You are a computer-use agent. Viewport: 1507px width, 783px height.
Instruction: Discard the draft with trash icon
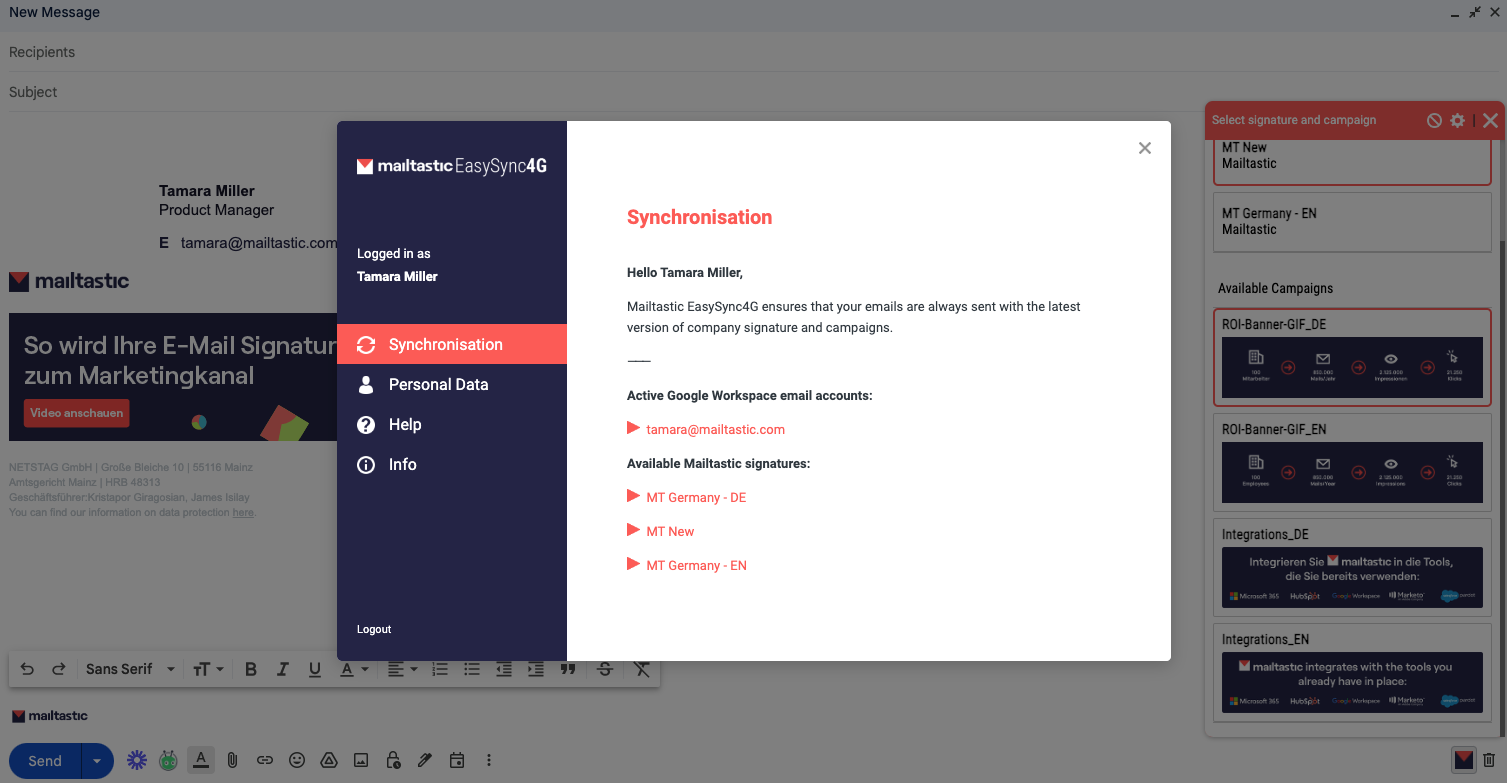point(1489,760)
